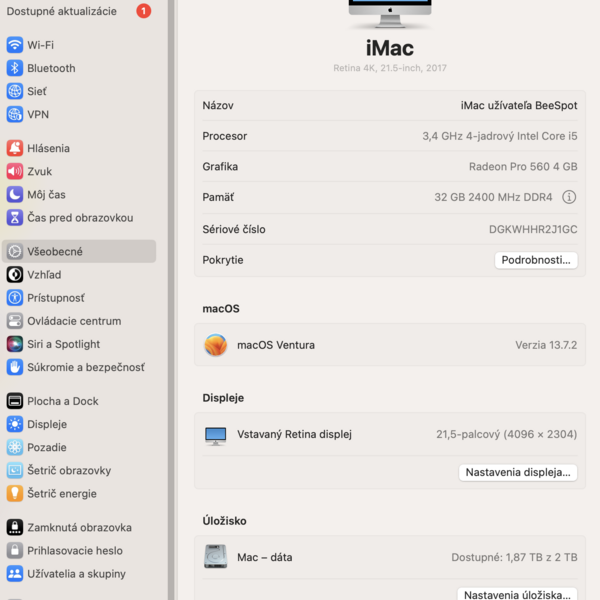Click Podrobnosti... coverage button
This screenshot has height=600, width=600.
tap(536, 260)
